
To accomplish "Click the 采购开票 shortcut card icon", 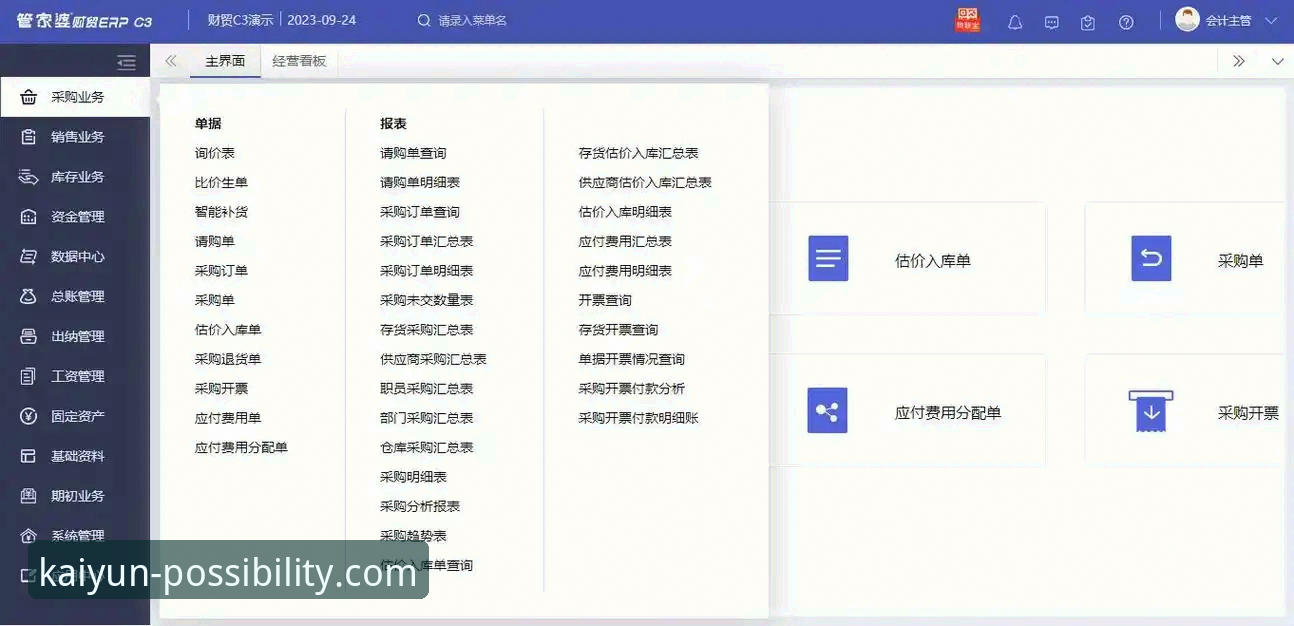I will [x=1151, y=411].
